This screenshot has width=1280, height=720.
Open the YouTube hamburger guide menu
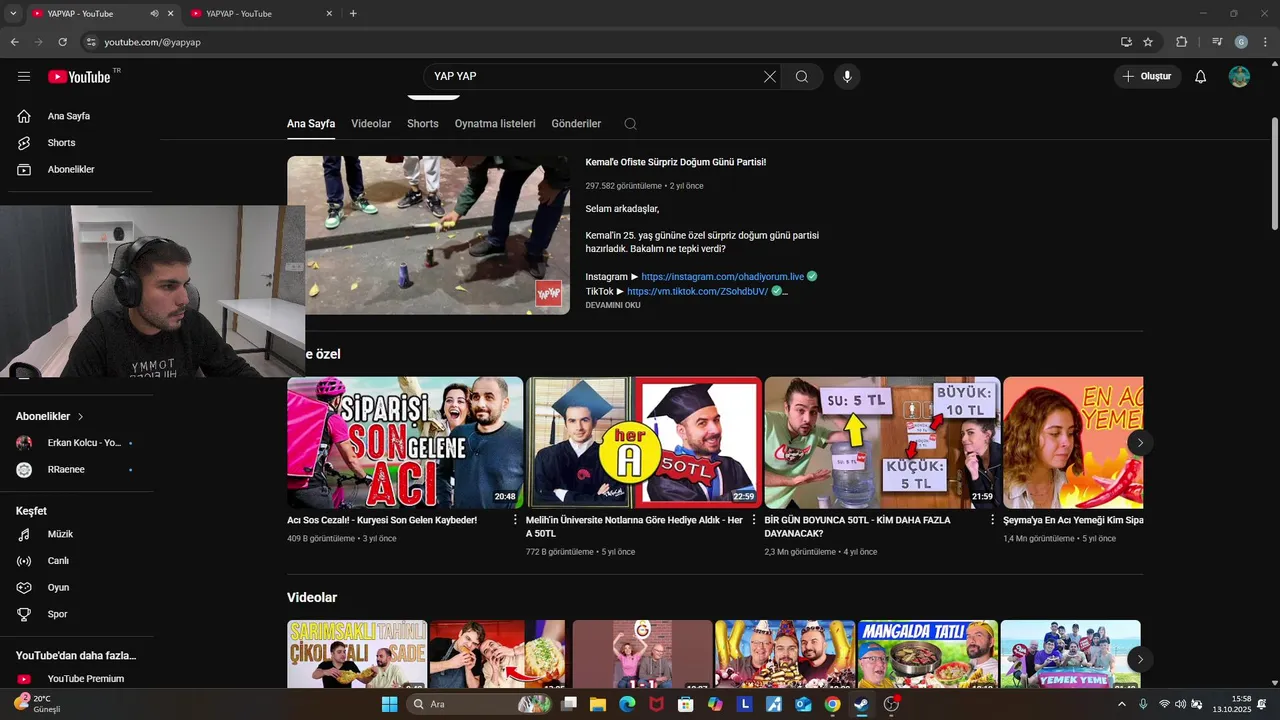(24, 77)
